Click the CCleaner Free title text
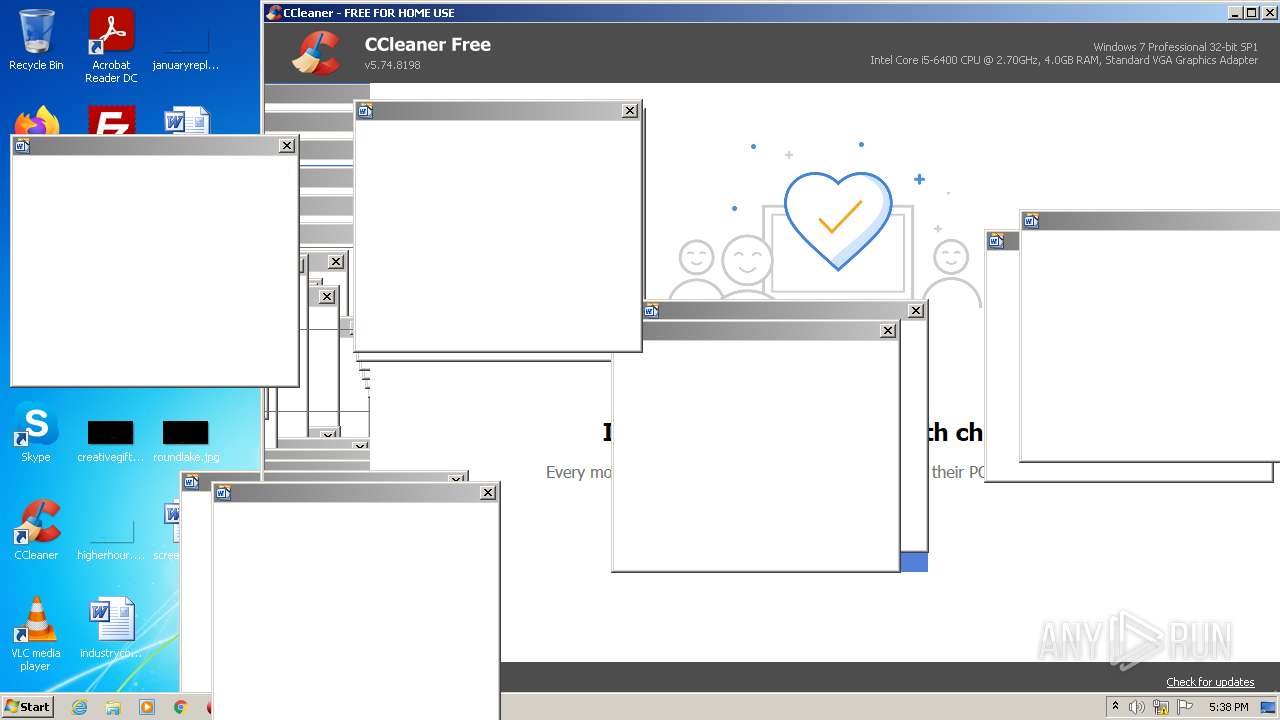This screenshot has width=1280, height=720. 428,44
